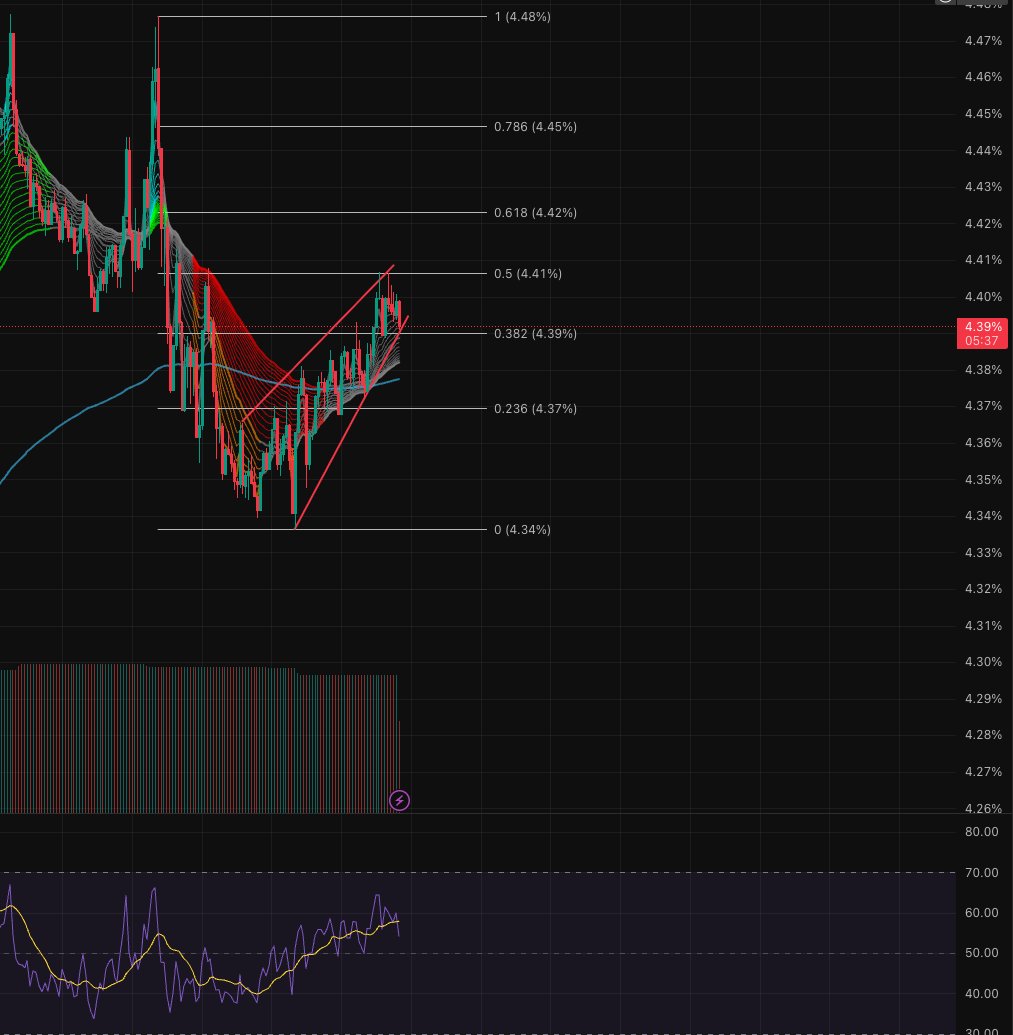Click the 05:37 bar countdown timer

coord(983,341)
